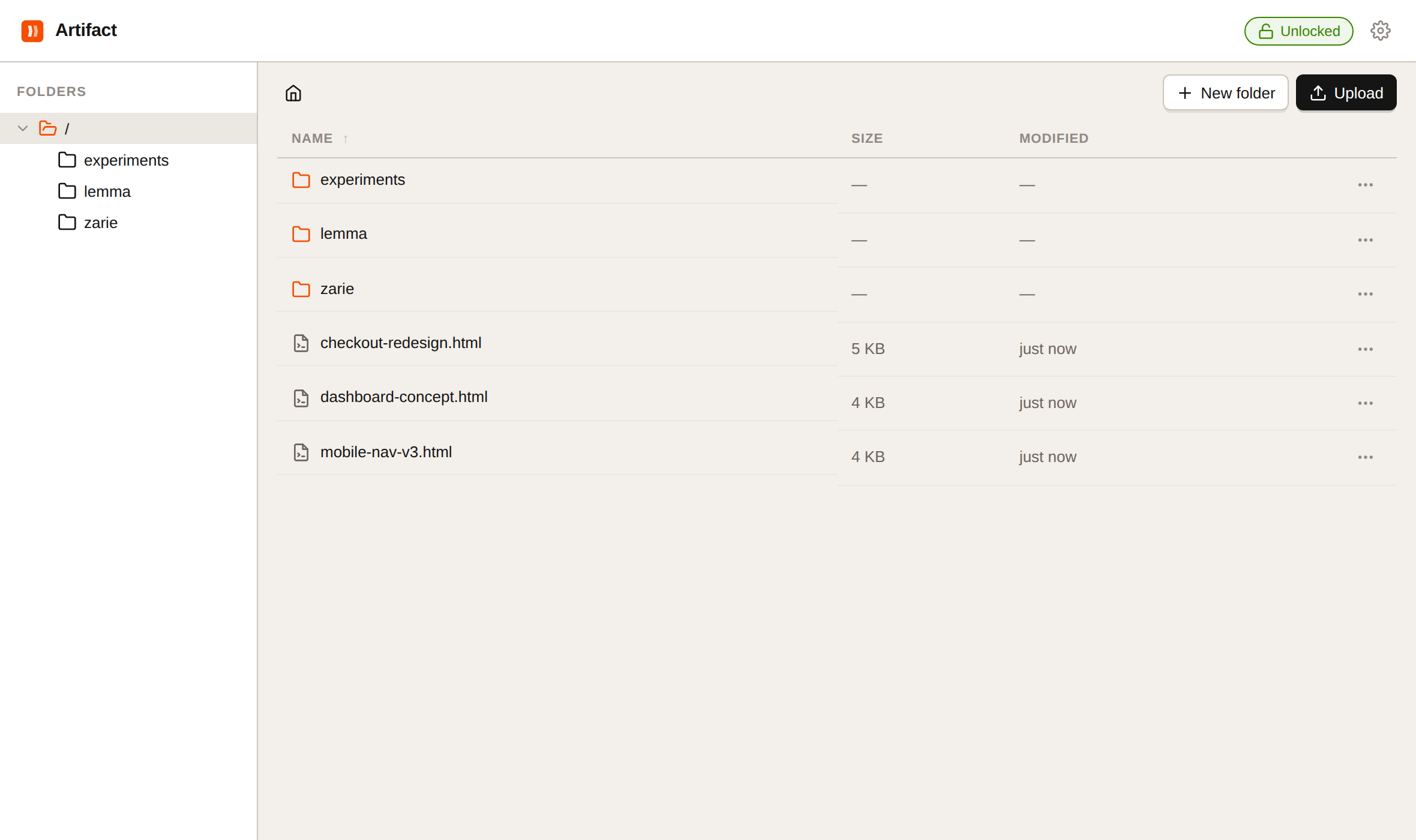Select the root folder icon in sidebar
Image resolution: width=1416 pixels, height=840 pixels.
pyautogui.click(x=48, y=128)
